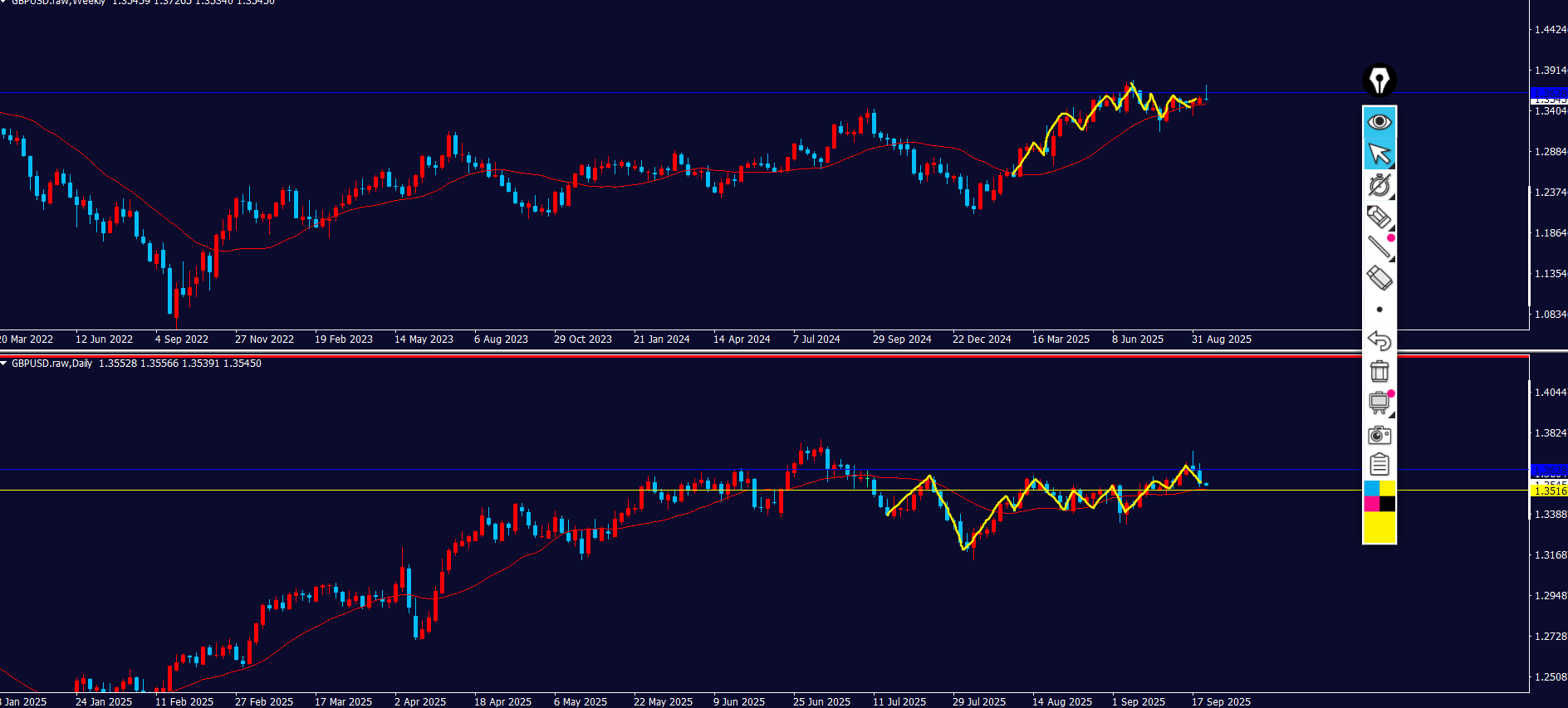Open the clipboard icon
The width and height of the screenshot is (1568, 708).
1379,465
